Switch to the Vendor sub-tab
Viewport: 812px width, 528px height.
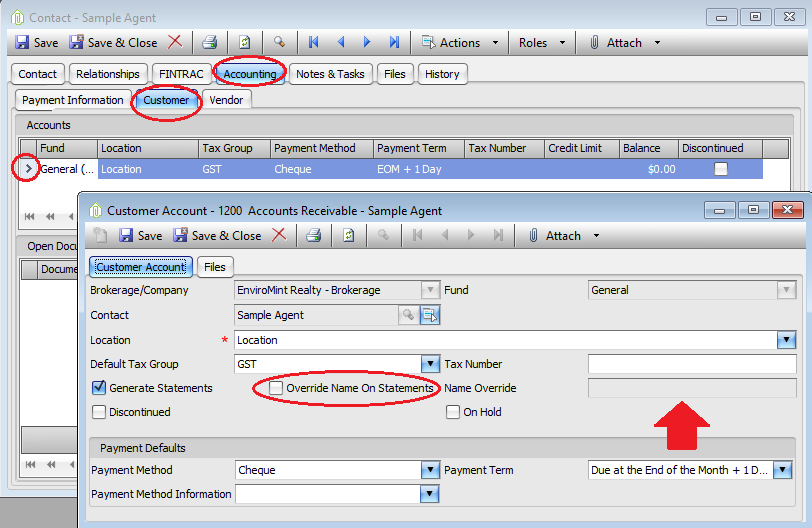click(226, 100)
